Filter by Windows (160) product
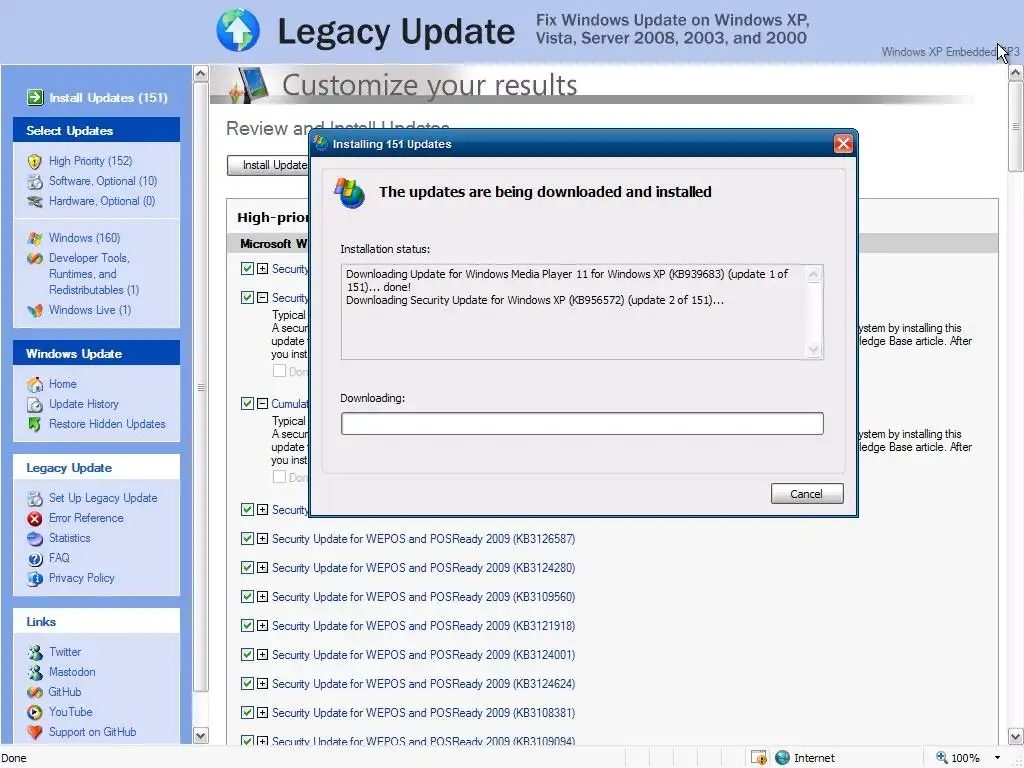The image size is (1024, 768). coord(84,238)
